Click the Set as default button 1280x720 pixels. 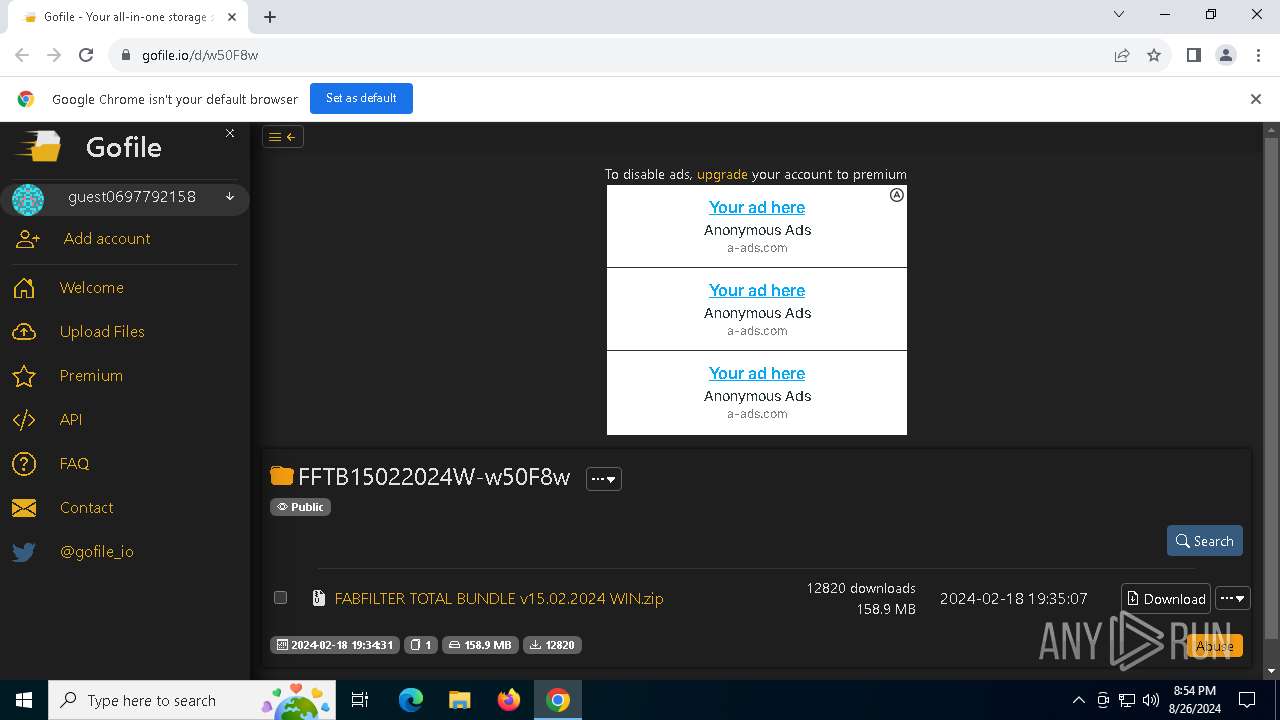[361, 98]
